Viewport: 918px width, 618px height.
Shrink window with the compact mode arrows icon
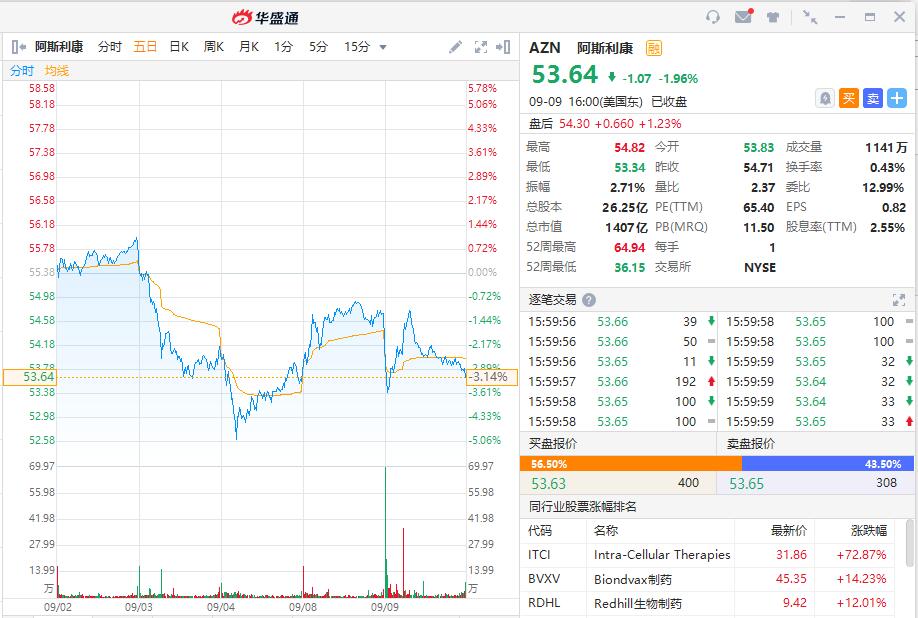(810, 17)
